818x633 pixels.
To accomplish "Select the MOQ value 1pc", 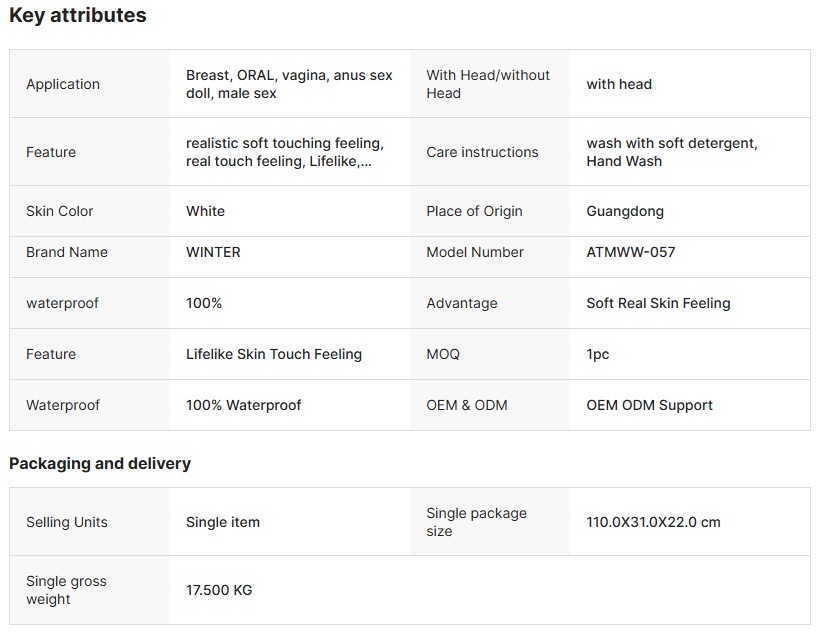I will 598,354.
